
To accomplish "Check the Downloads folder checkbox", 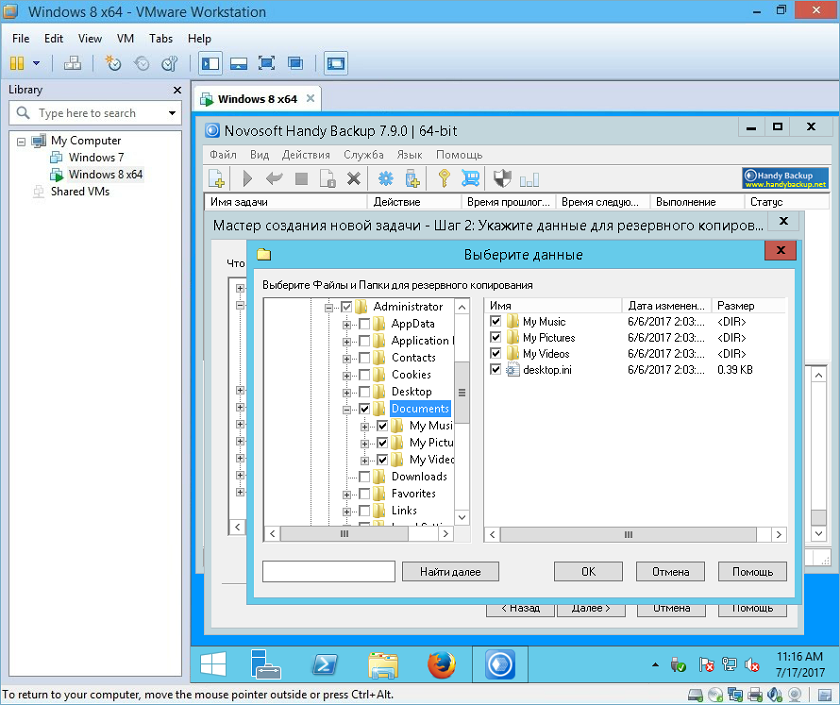I will click(x=364, y=477).
